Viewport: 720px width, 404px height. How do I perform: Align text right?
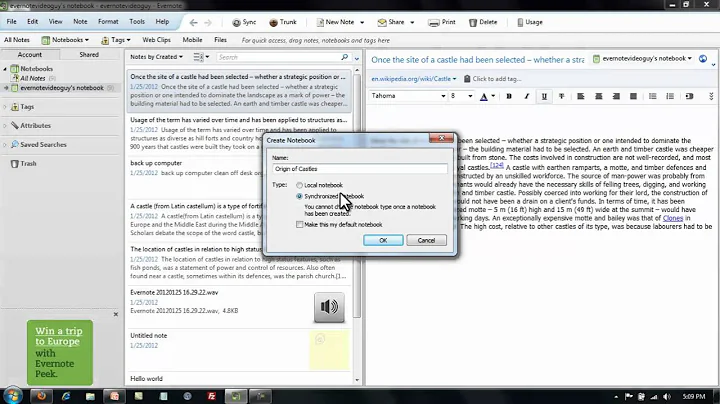point(616,96)
